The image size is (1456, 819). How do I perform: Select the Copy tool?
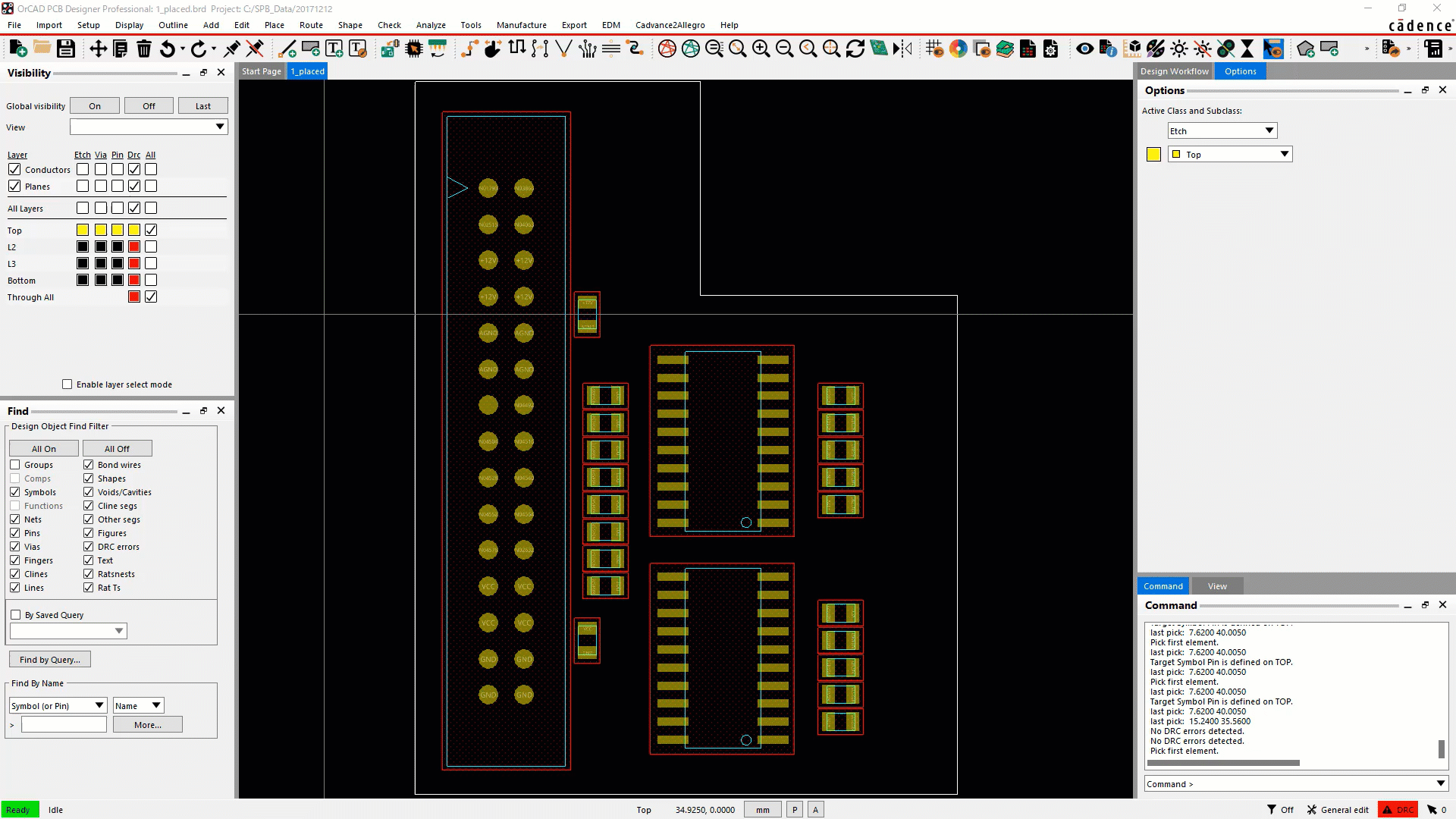[120, 49]
